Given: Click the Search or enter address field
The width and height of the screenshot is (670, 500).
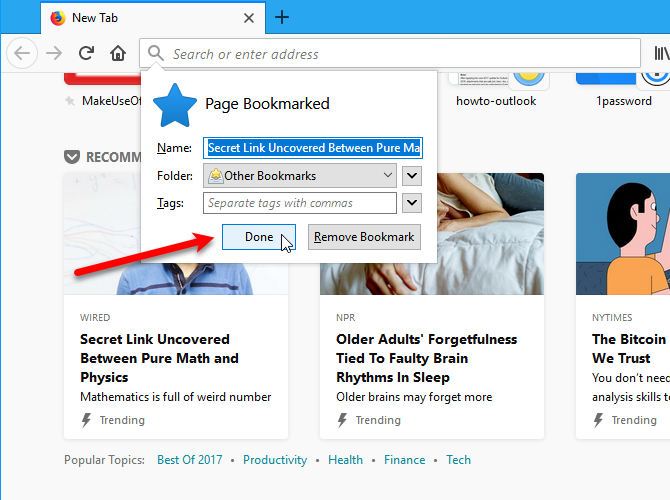Looking at the screenshot, I should tap(390, 53).
